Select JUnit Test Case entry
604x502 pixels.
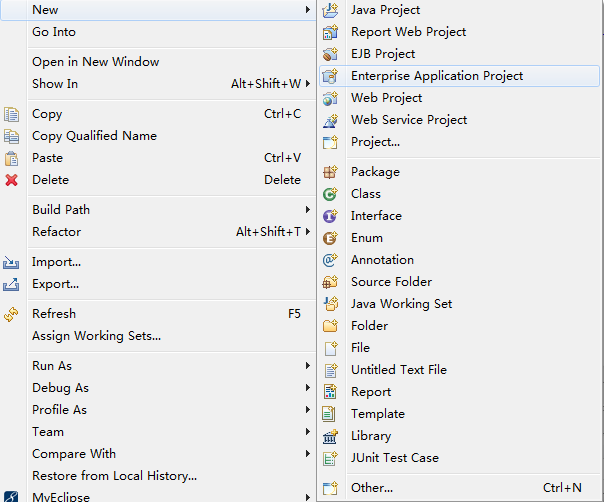(459, 458)
